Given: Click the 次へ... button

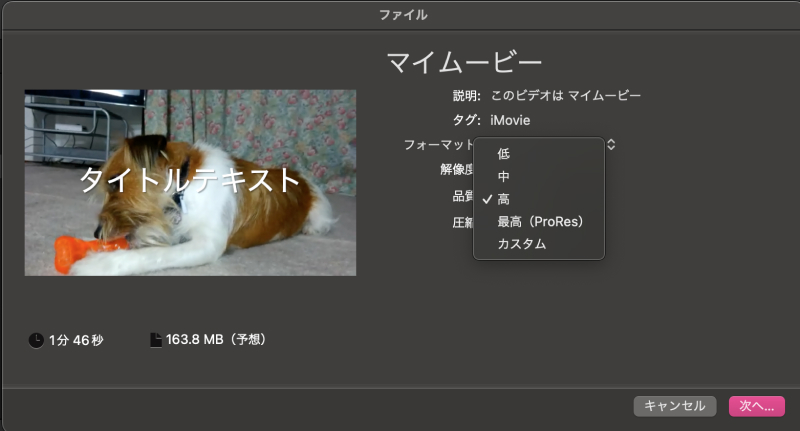Looking at the screenshot, I should coord(756,405).
